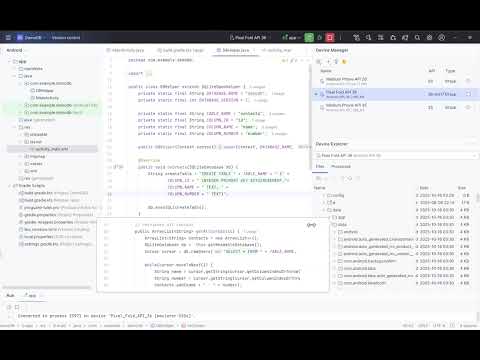Viewport: 480px width, 360px height.
Task: Expand the mipmap folder
Action: pyautogui.click(x=21, y=156)
